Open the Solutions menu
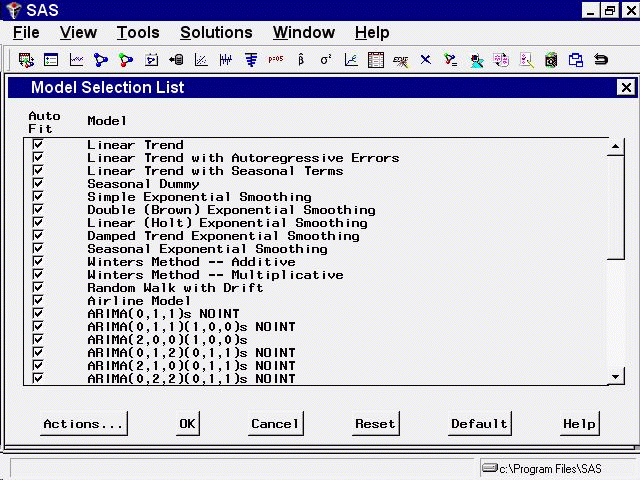Viewport: 640px width, 480px height. point(216,32)
